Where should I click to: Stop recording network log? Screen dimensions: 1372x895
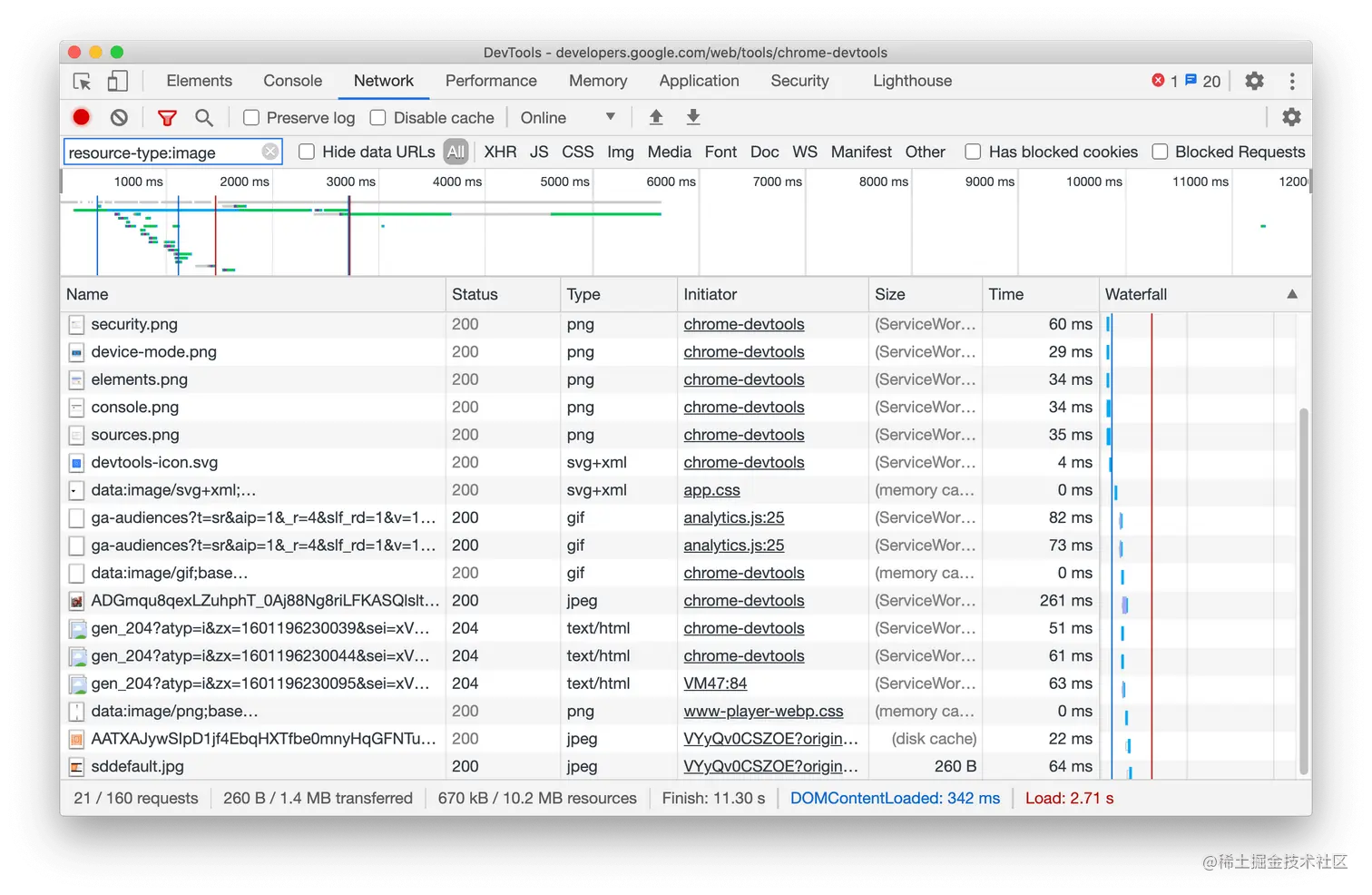point(81,117)
